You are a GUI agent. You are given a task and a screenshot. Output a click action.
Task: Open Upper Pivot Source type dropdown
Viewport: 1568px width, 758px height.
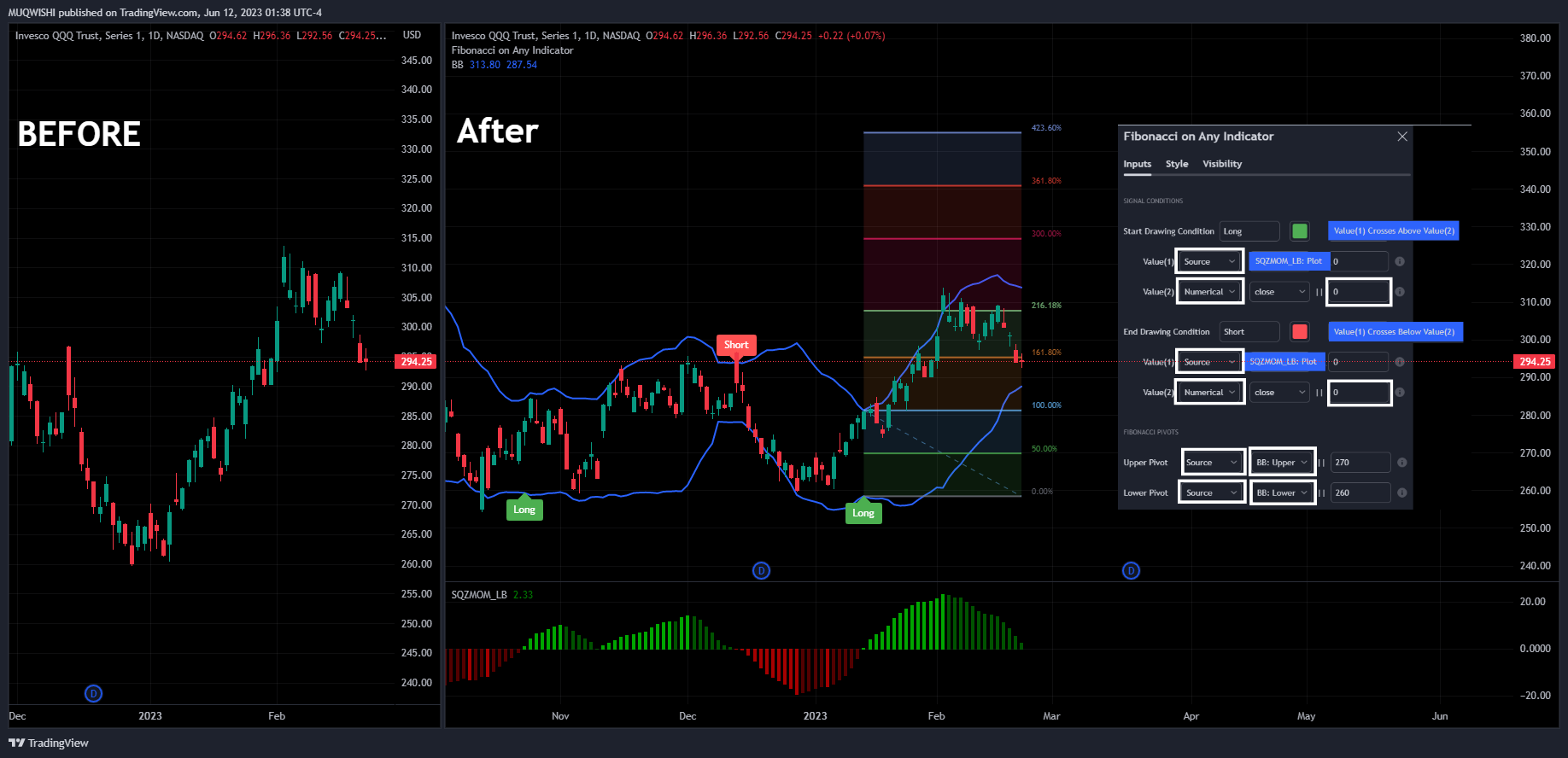click(1213, 463)
